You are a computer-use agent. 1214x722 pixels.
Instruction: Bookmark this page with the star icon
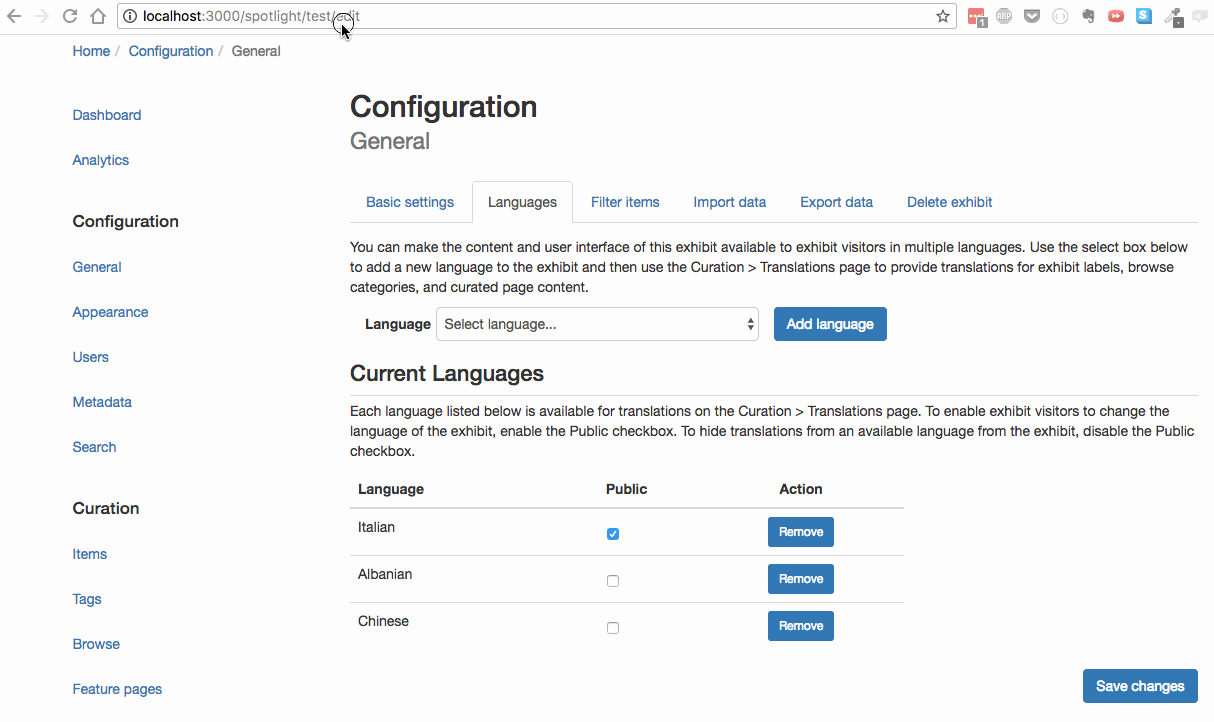coord(941,16)
